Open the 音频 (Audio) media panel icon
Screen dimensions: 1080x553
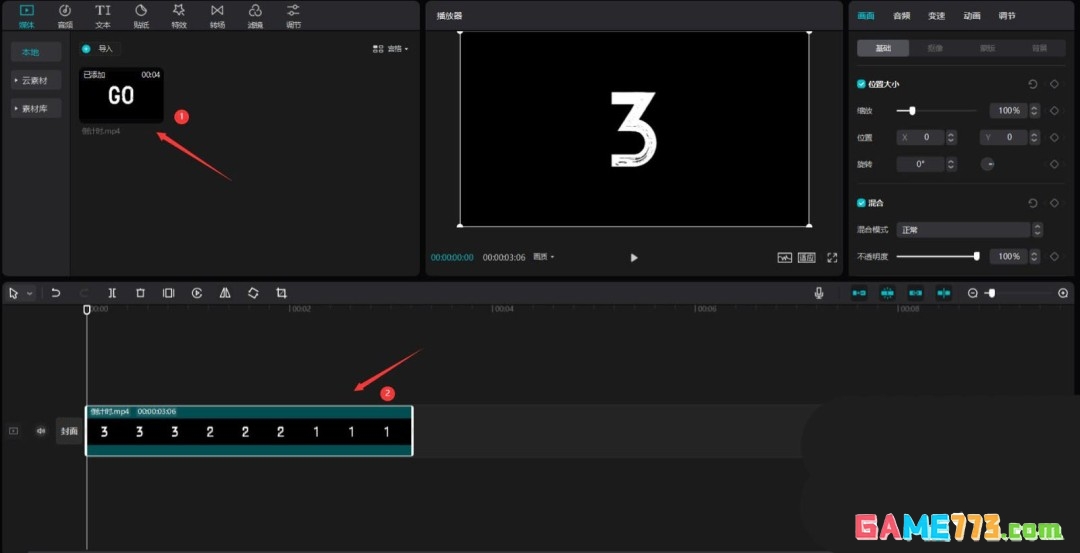coord(65,15)
